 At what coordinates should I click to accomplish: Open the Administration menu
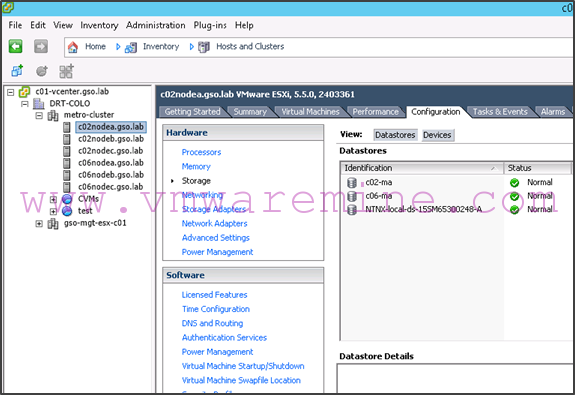pyautogui.click(x=155, y=25)
